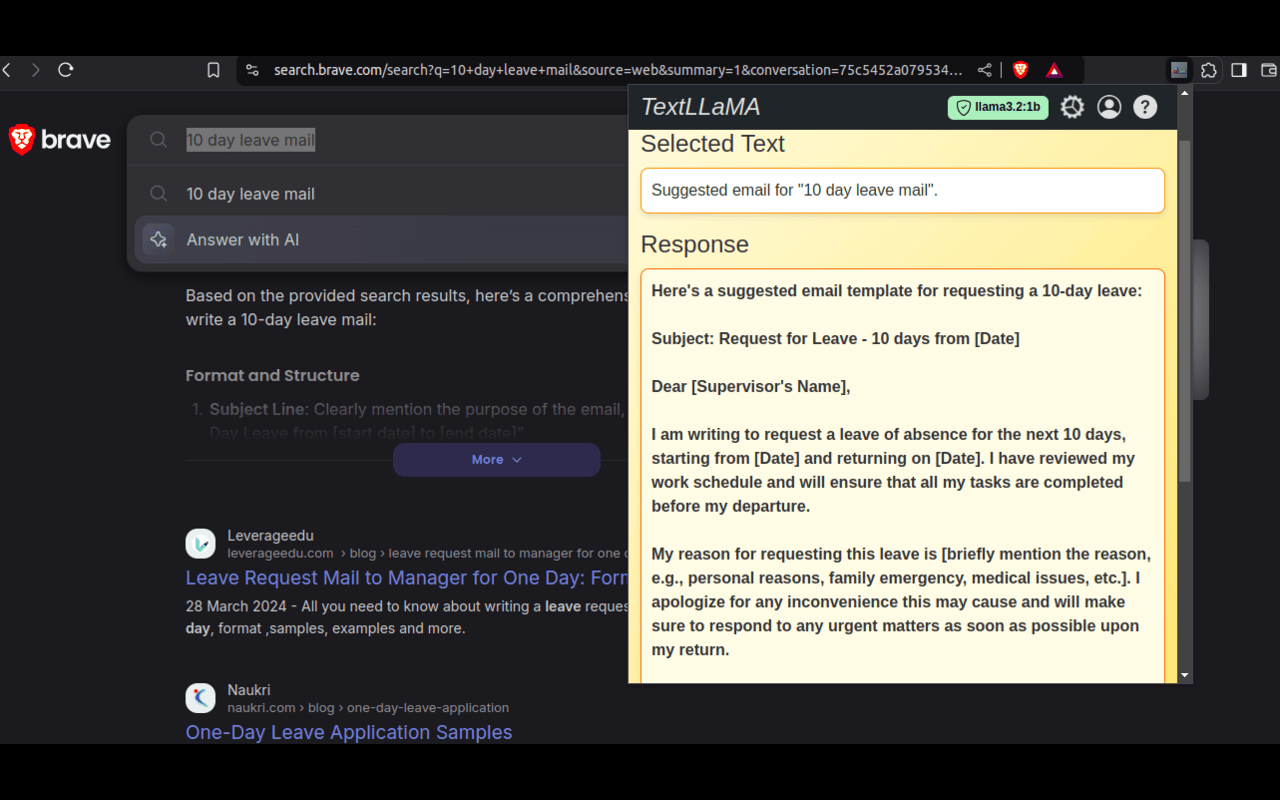Open Brave Rewards triangle icon
Screen dimensions: 1280x800
click(x=1053, y=70)
